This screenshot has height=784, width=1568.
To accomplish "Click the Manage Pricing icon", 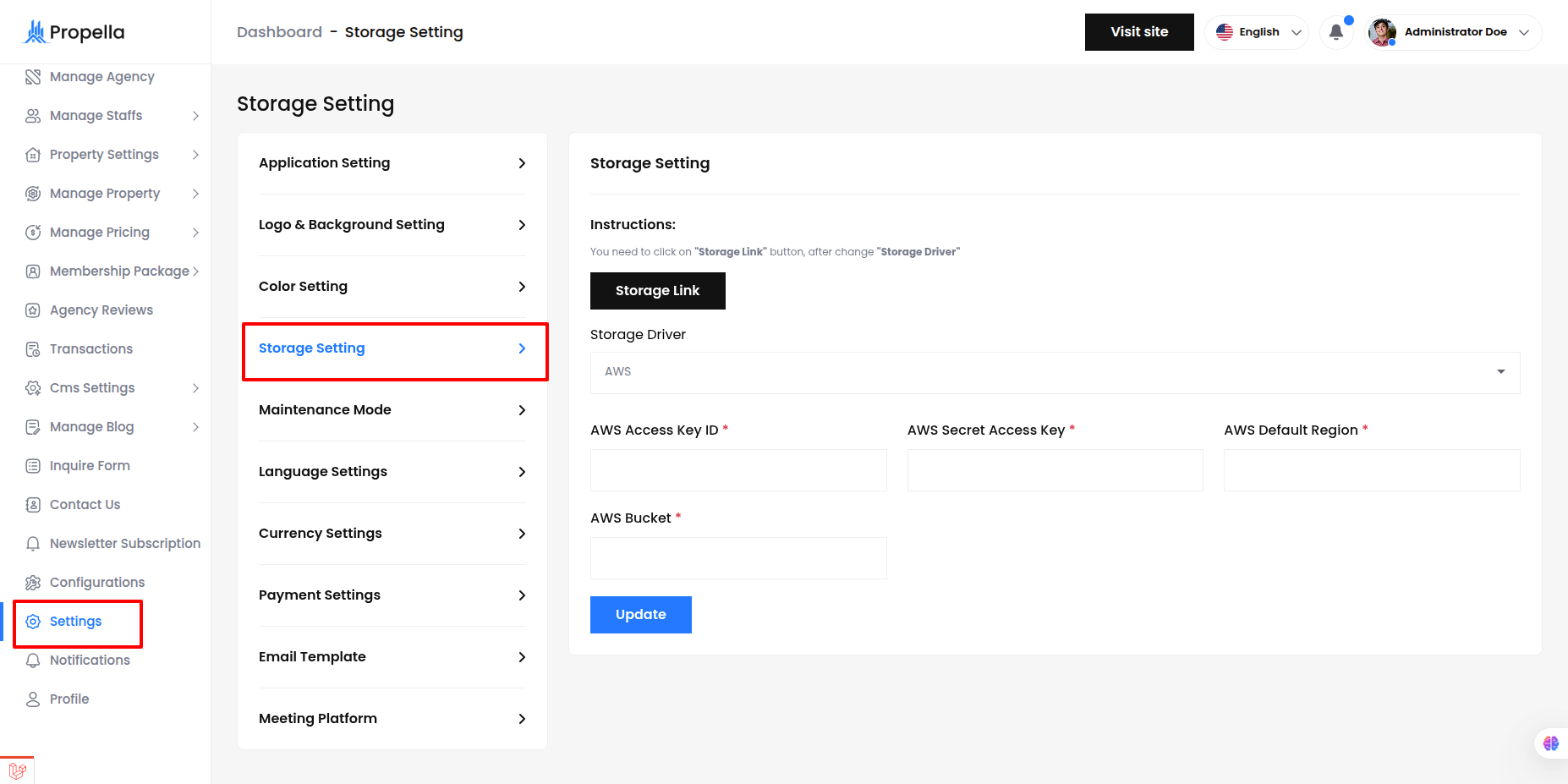I will [33, 233].
